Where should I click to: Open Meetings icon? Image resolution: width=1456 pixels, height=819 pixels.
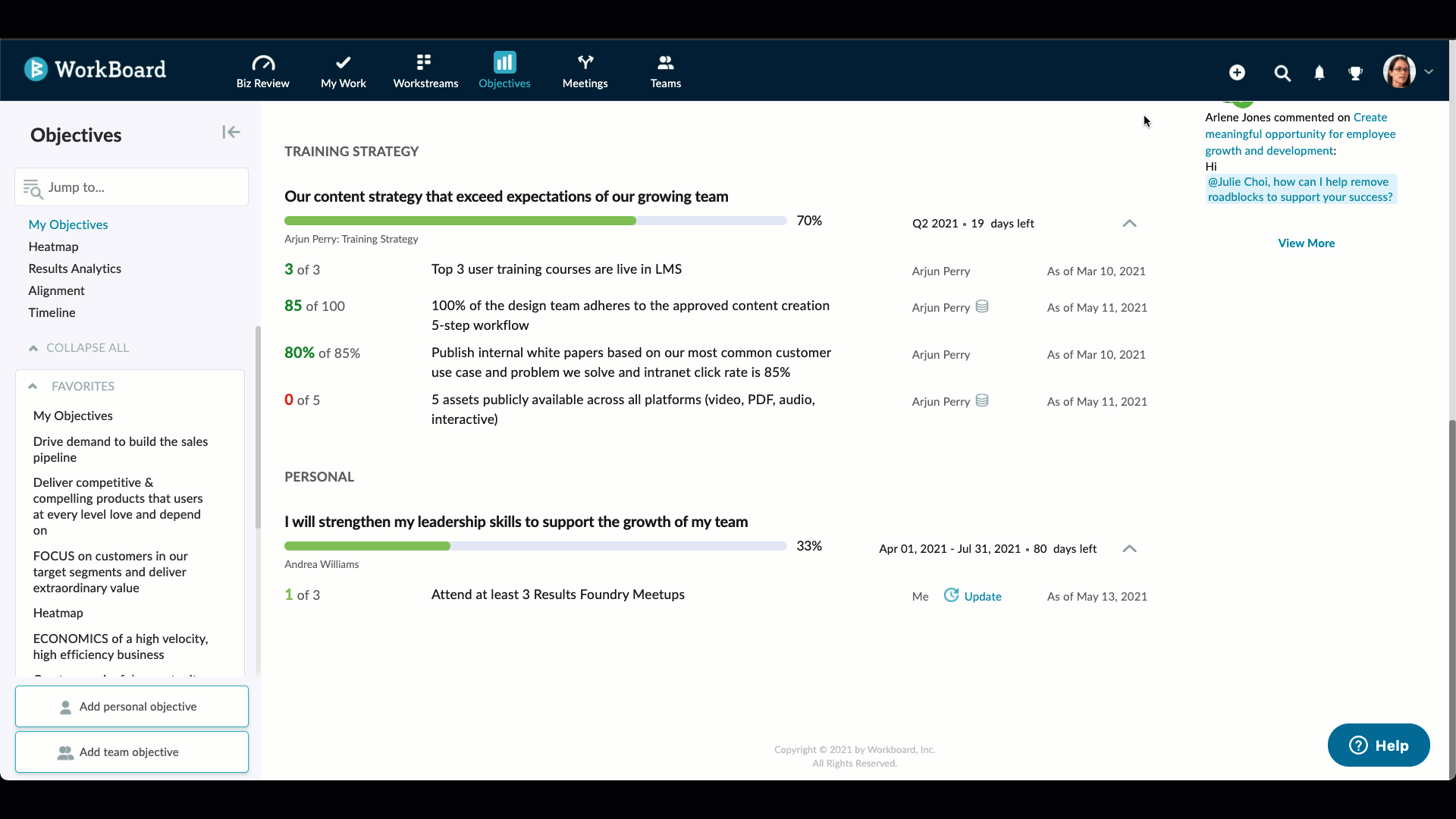585,62
